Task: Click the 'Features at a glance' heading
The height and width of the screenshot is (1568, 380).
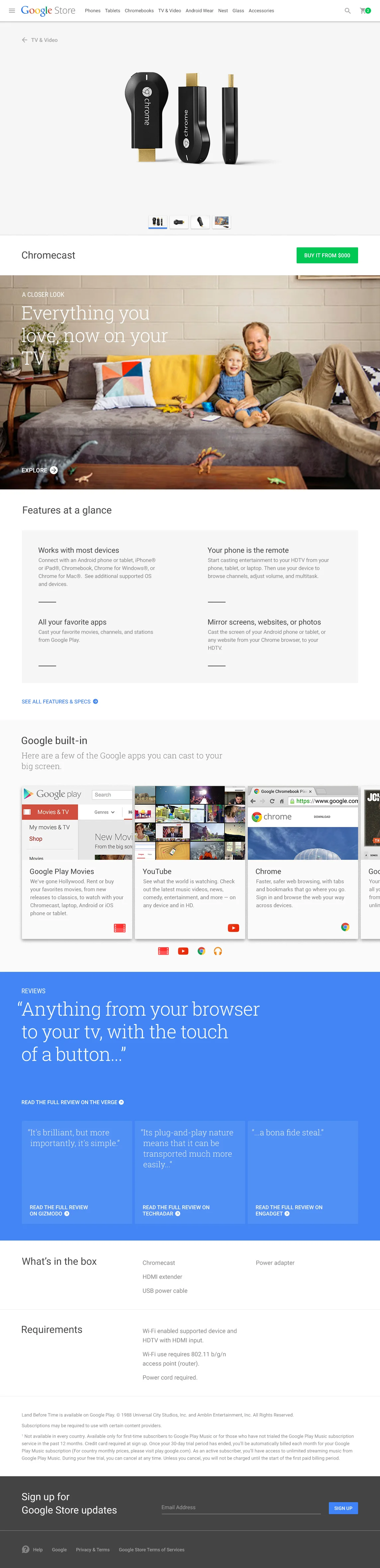Action: [67, 509]
